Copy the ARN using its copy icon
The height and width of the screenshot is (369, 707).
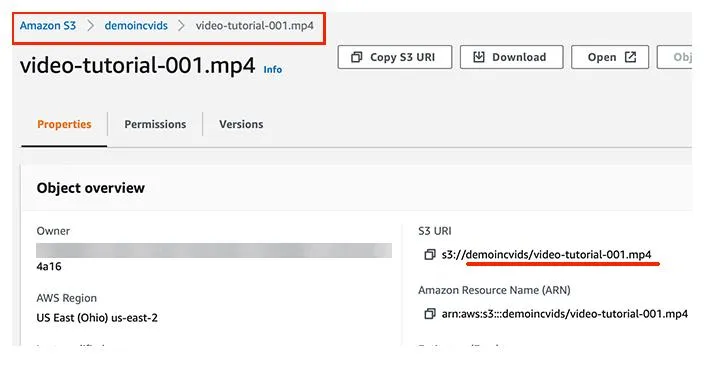tap(430, 314)
